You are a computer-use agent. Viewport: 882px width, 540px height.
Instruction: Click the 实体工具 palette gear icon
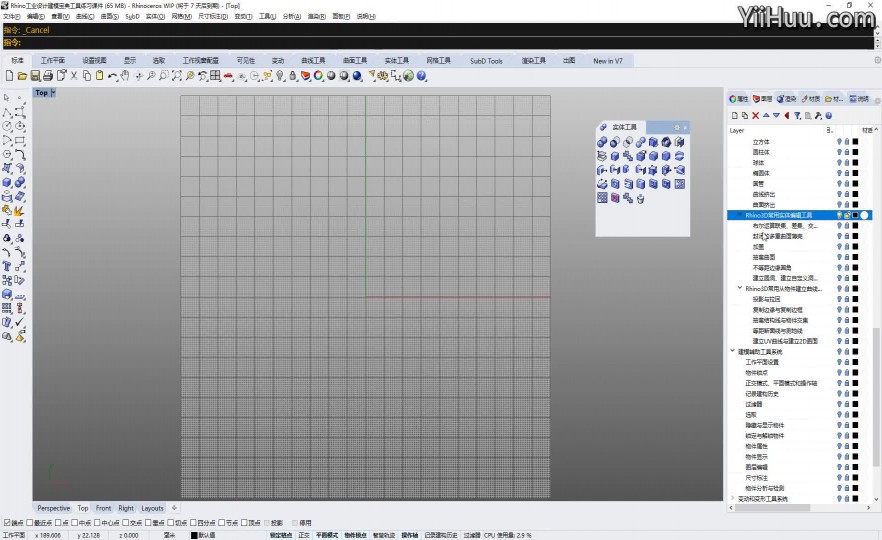[677, 127]
